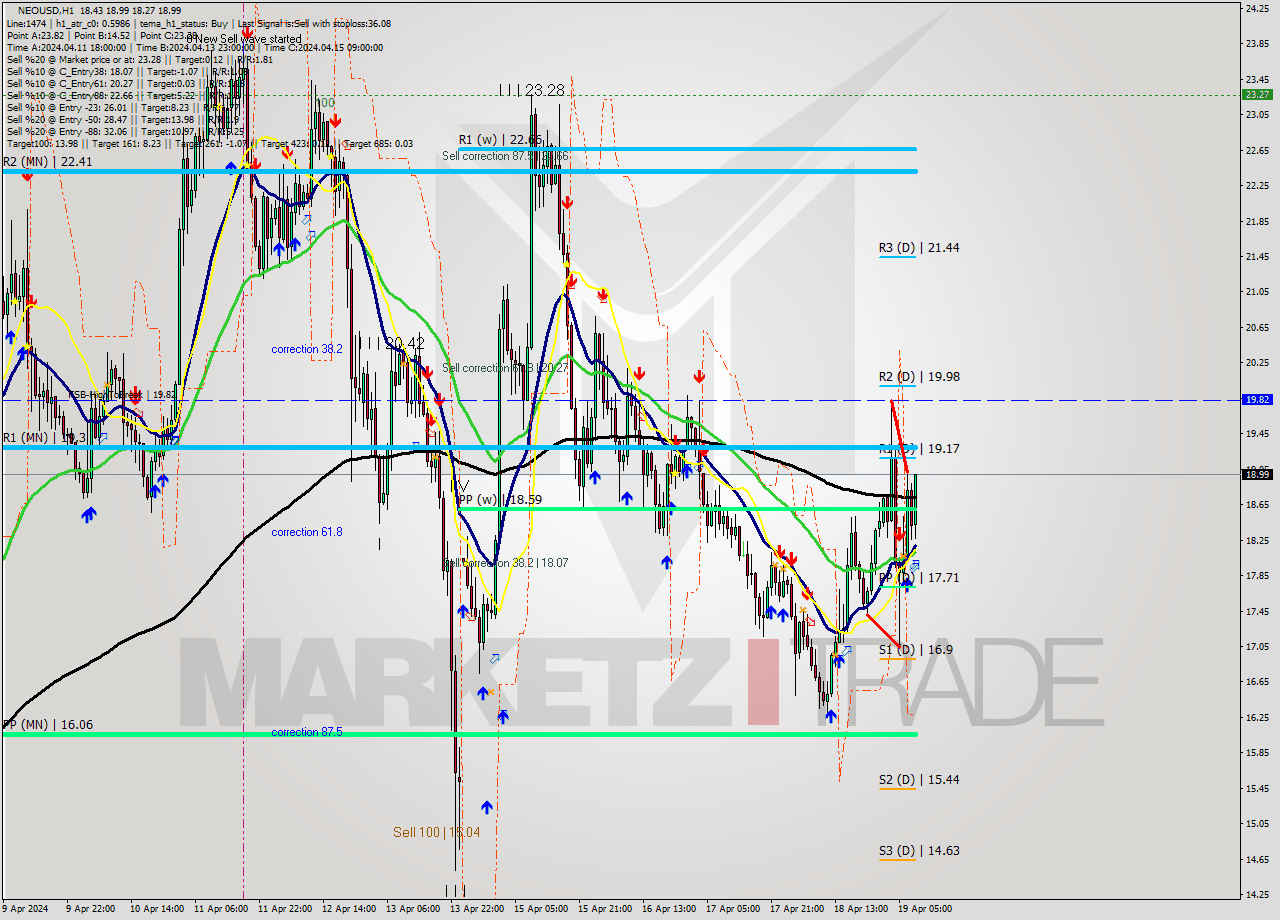The image size is (1280, 920).
Task: Click the 'Sell correction 87.5' label near 22.66
Action: point(505,156)
